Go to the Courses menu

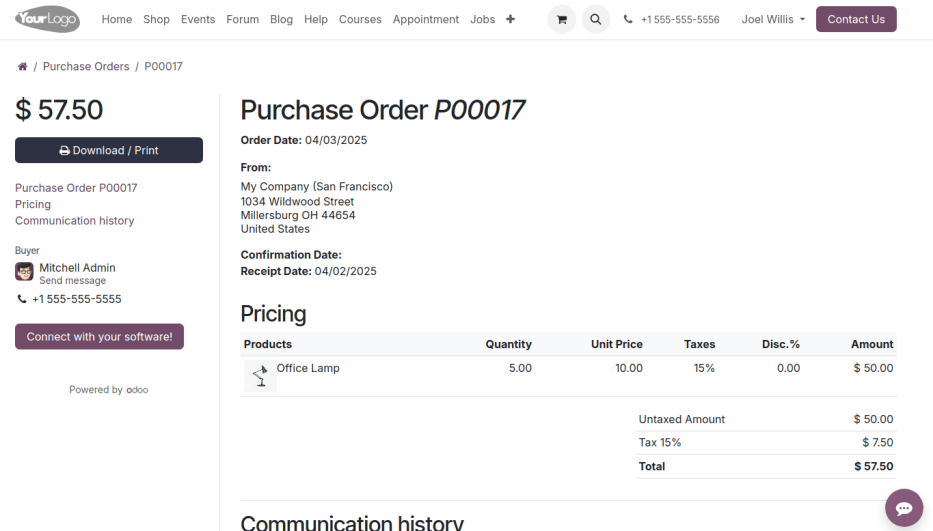pos(360,19)
